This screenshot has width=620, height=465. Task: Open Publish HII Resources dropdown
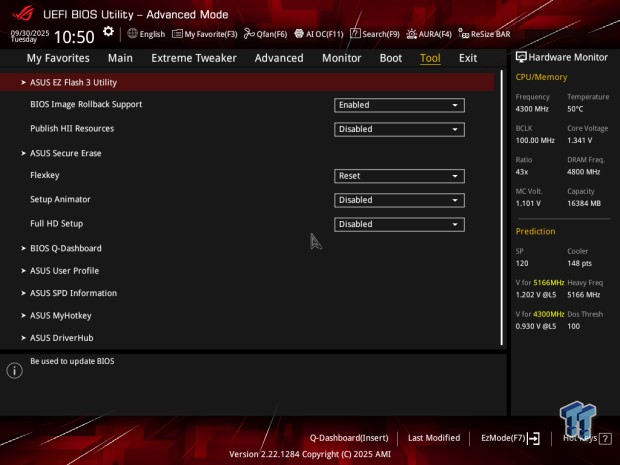click(x=399, y=129)
